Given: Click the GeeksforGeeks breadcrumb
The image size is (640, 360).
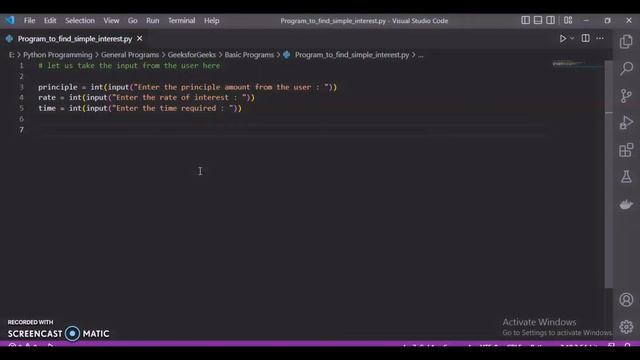Looking at the screenshot, I should [191, 55].
